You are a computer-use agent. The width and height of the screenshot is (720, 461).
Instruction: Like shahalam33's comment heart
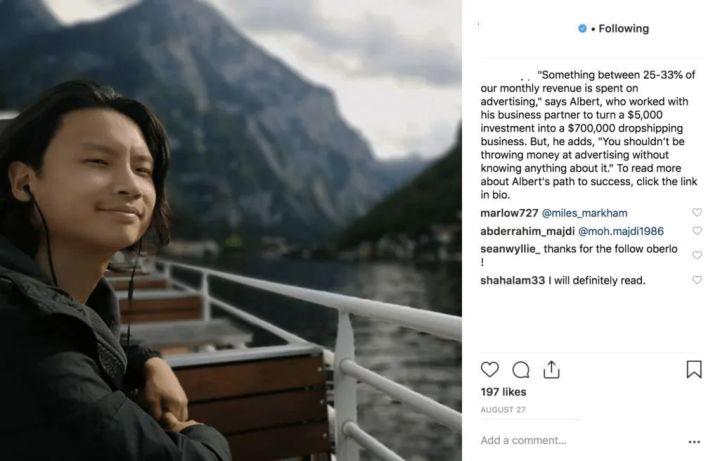tap(696, 281)
